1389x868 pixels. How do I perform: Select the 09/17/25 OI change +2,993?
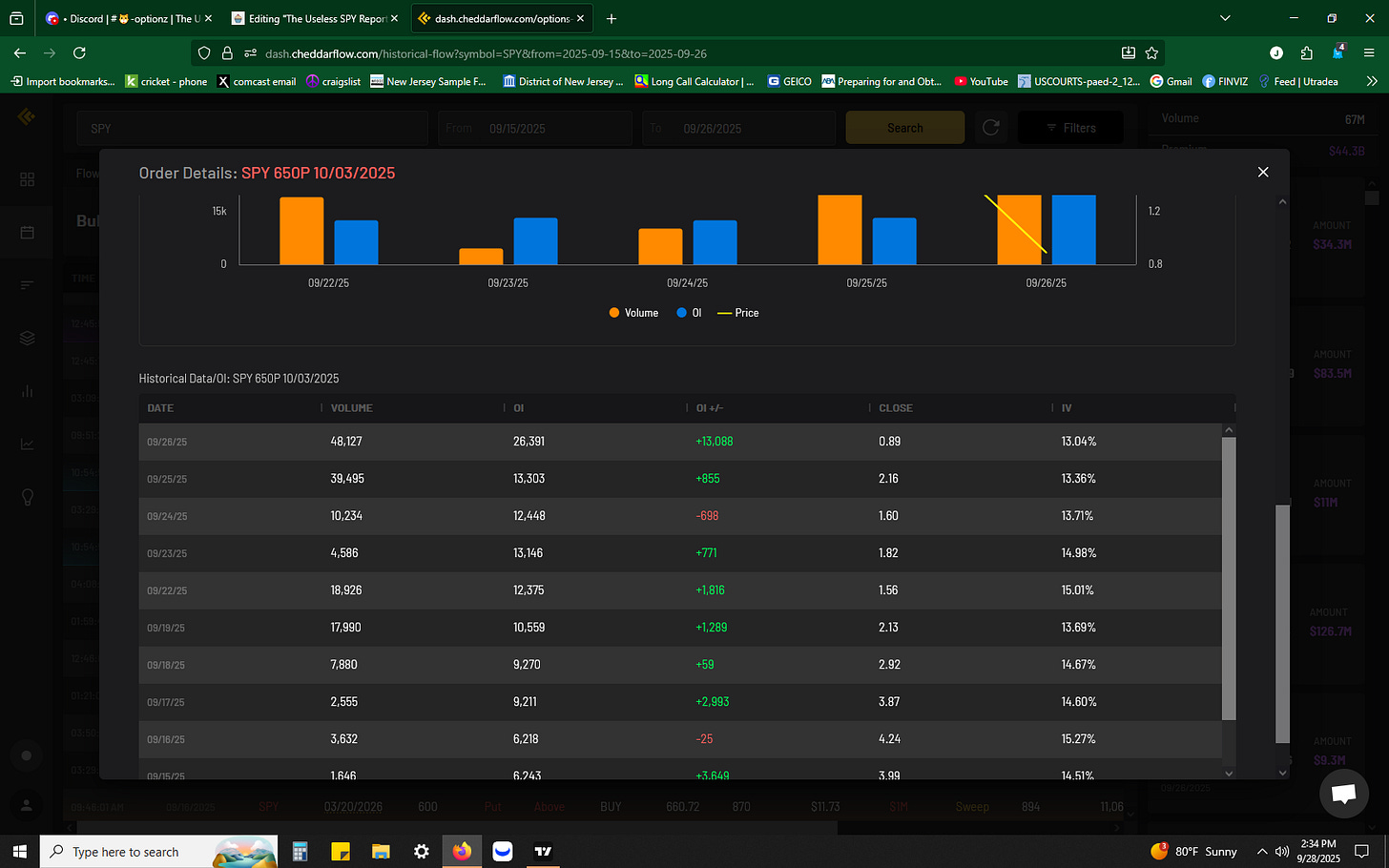[713, 702]
